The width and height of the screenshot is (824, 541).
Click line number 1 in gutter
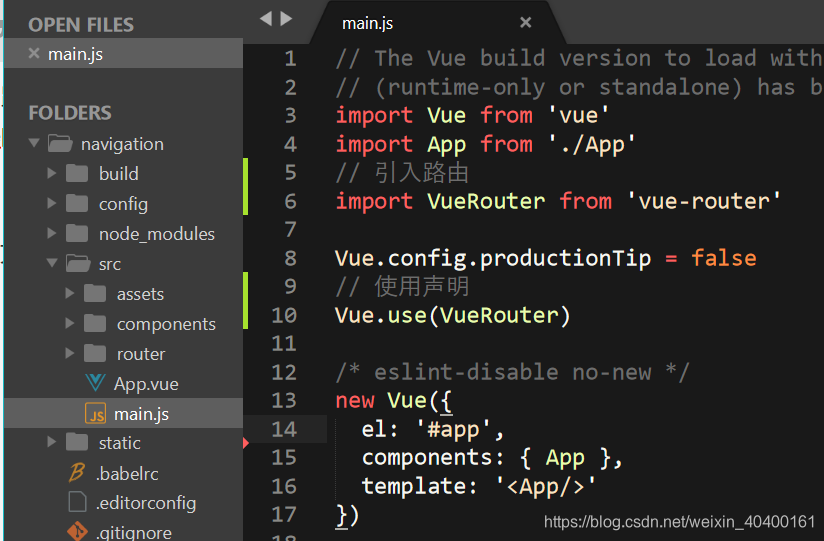tap(290, 58)
